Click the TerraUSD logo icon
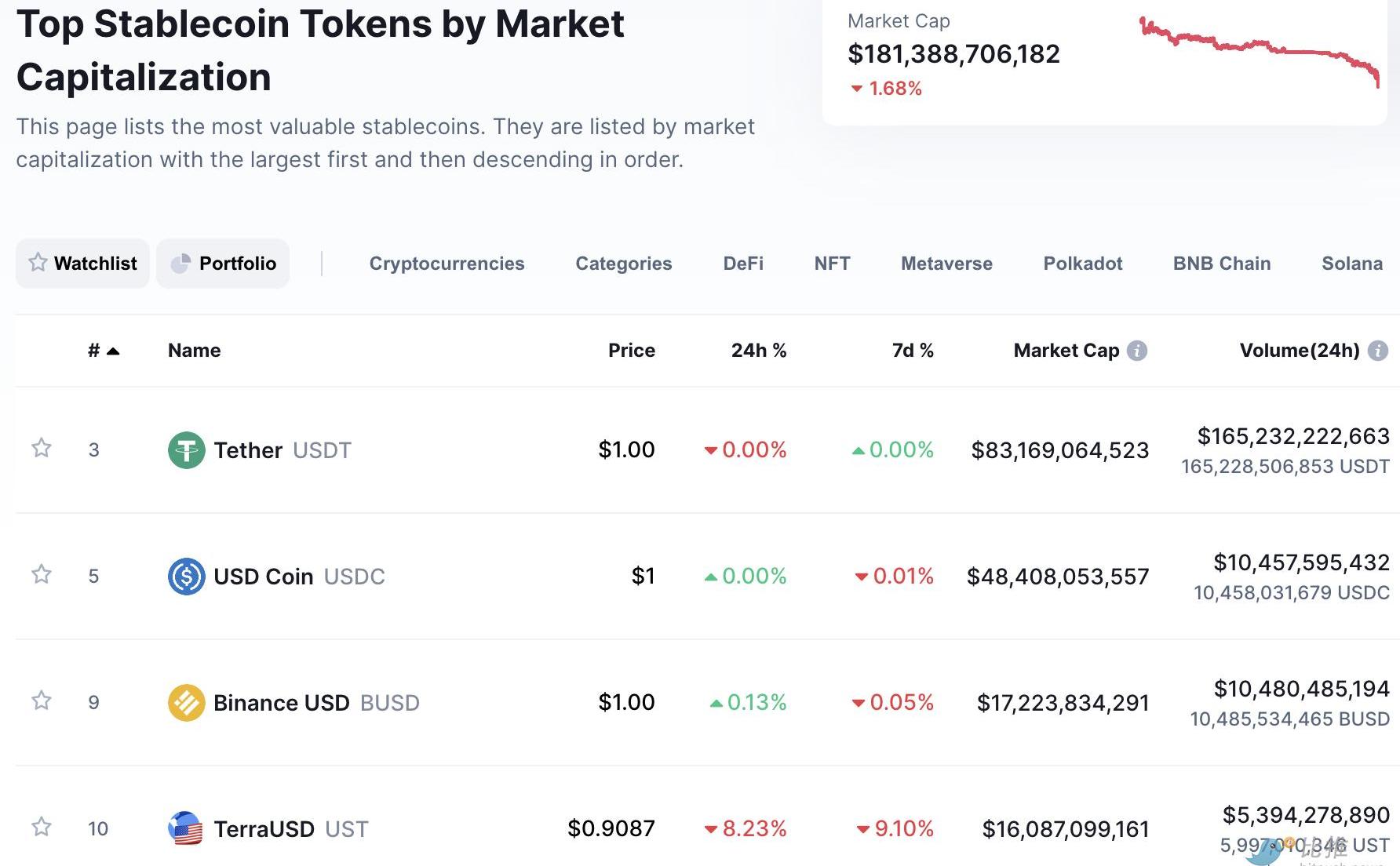The image size is (1400, 866). 186,829
